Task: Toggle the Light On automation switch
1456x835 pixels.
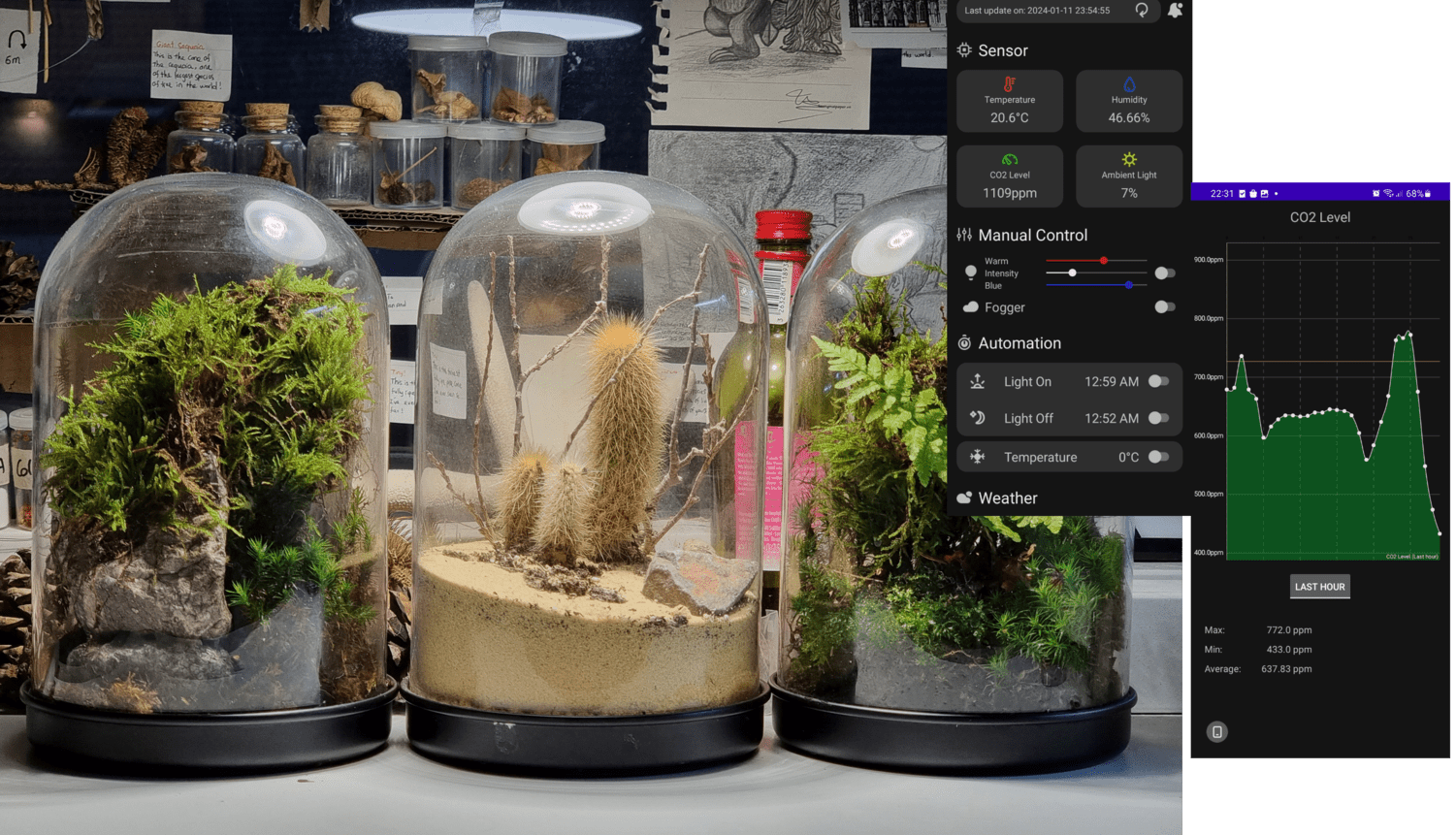Action: 1158,382
